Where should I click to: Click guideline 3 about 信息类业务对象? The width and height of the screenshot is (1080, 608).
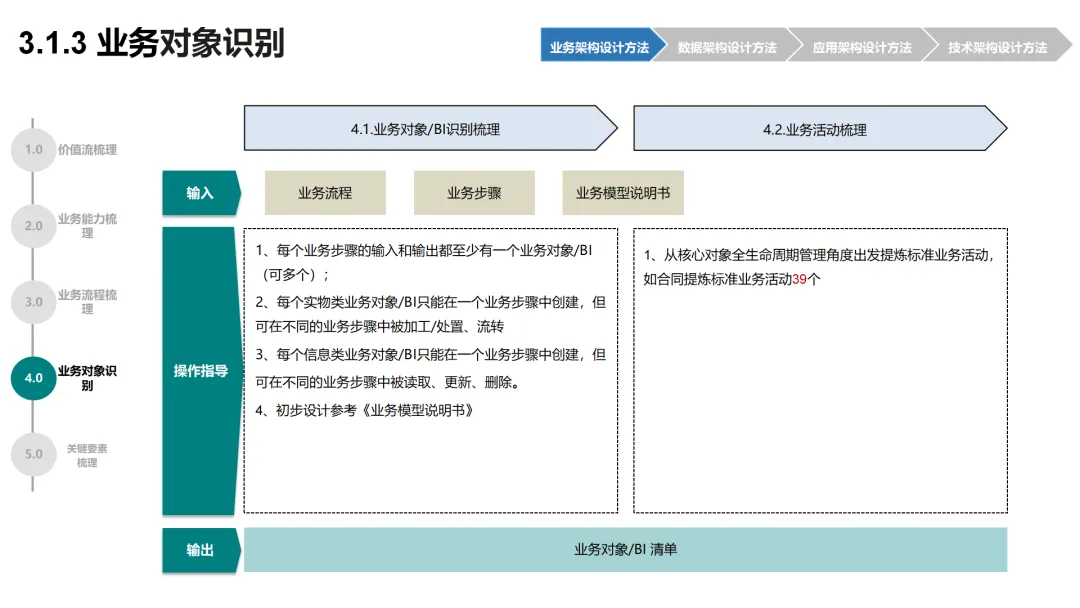tap(430, 368)
